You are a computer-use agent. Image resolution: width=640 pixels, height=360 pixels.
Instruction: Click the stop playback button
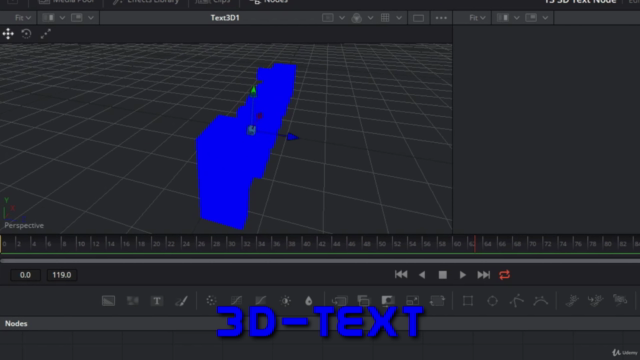pyautogui.click(x=442, y=275)
